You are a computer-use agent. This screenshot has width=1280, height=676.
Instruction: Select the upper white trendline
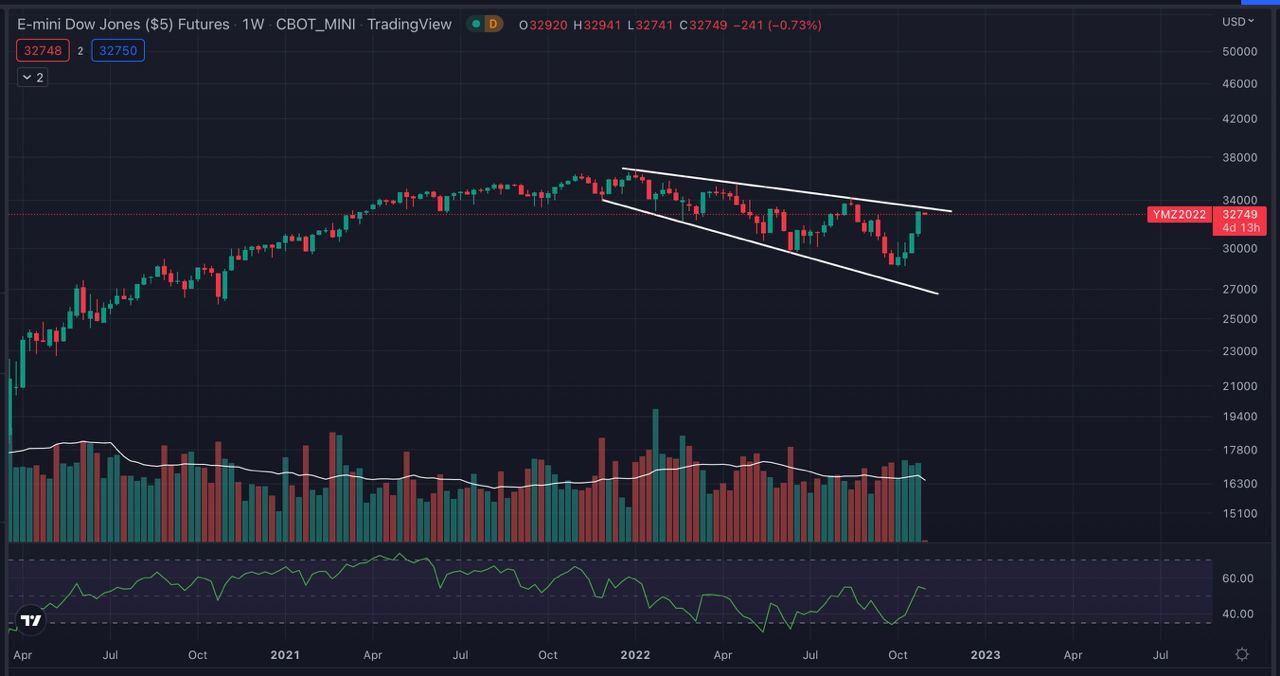coord(786,190)
